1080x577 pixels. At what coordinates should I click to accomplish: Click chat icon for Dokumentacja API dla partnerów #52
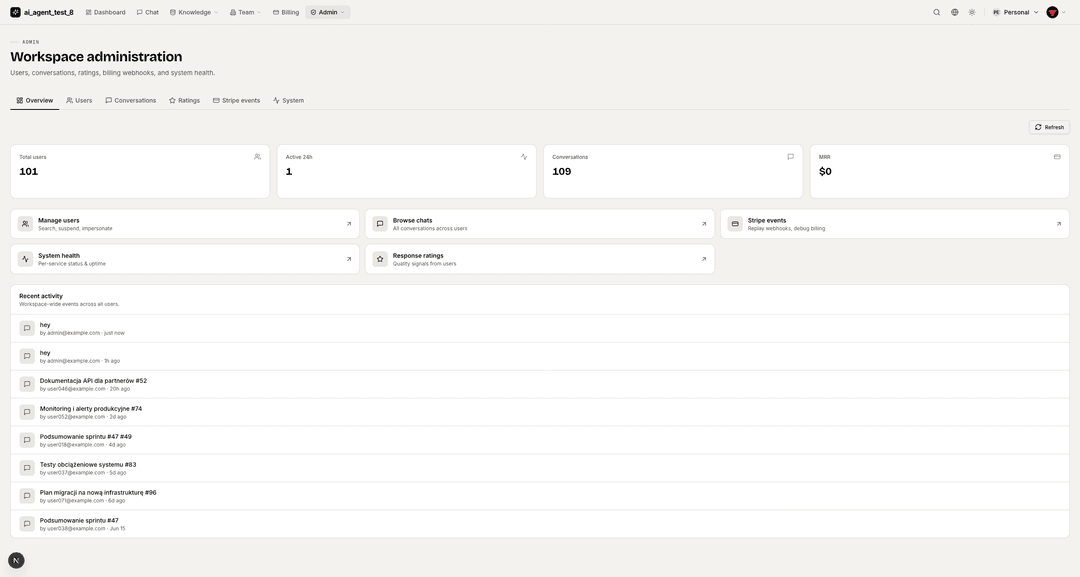point(27,384)
